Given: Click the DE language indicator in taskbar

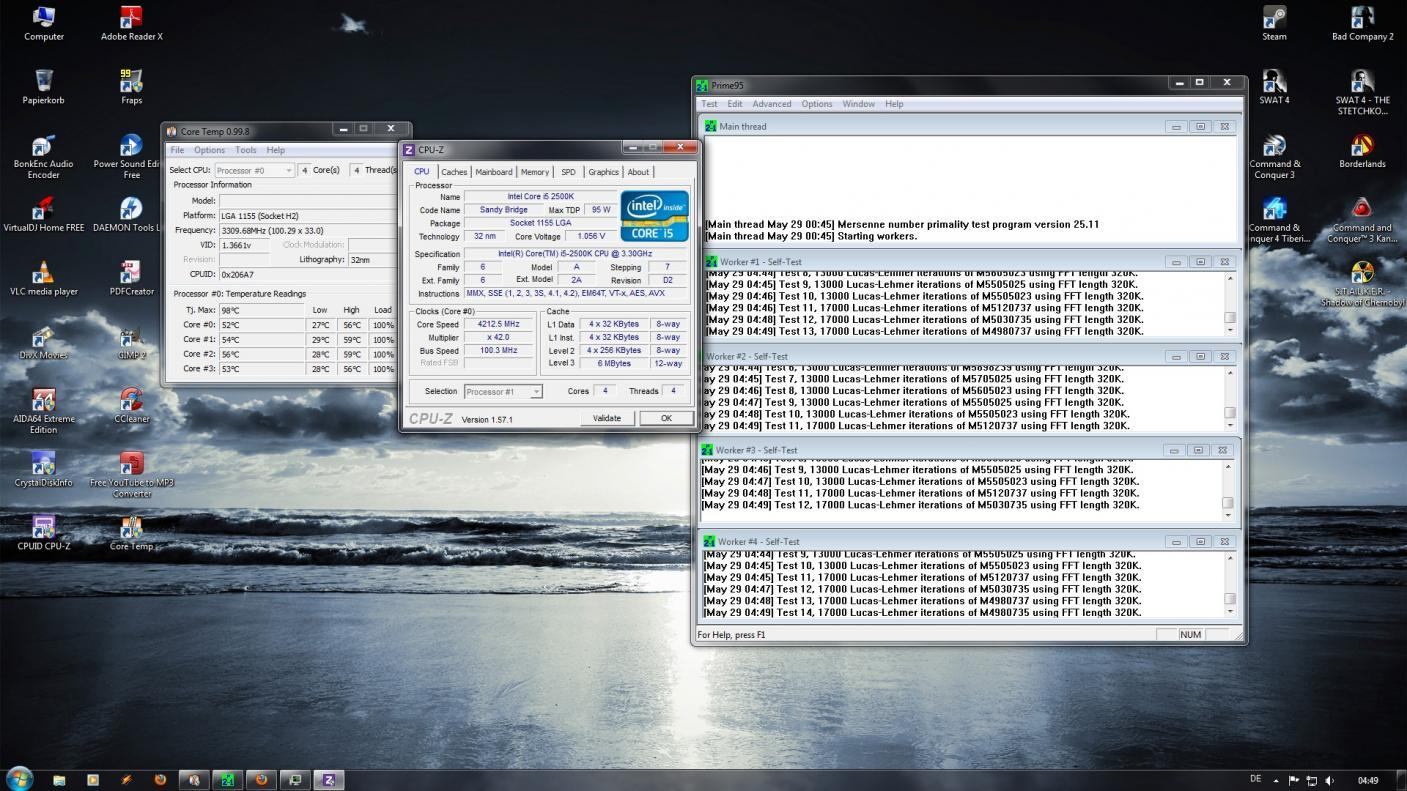Looking at the screenshot, I should tap(1256, 780).
